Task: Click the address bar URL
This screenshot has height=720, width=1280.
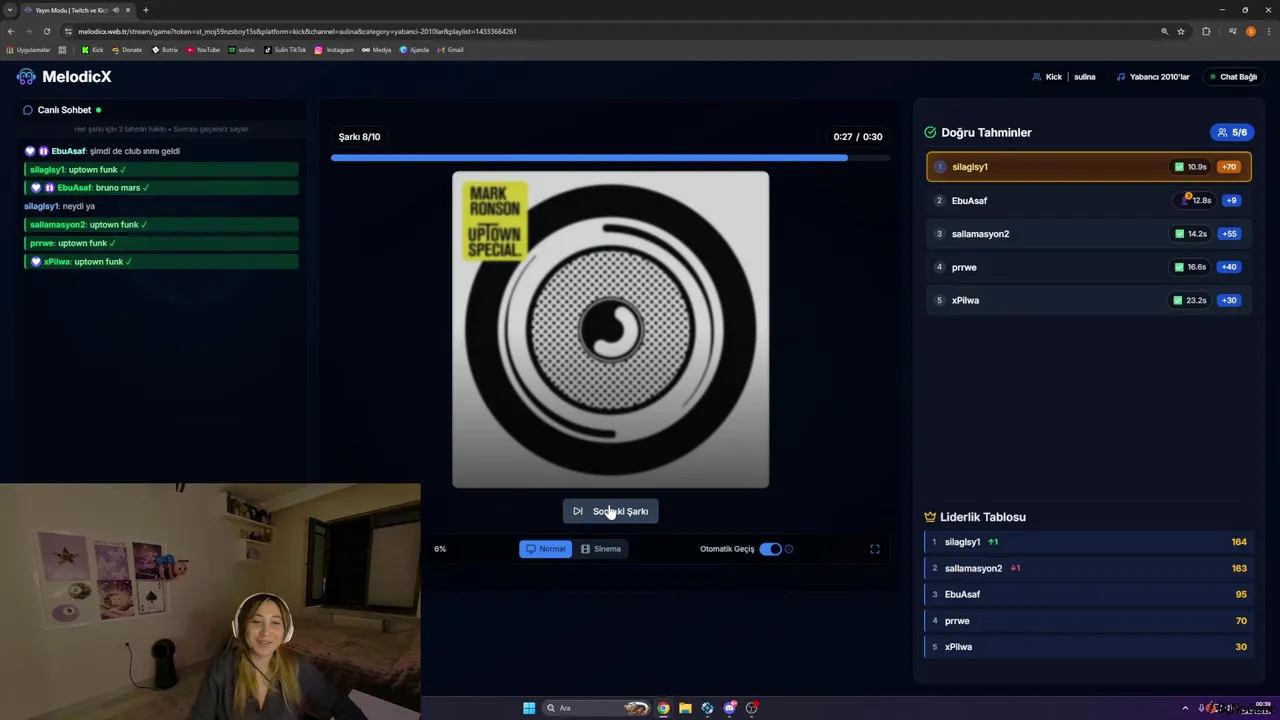Action: (x=297, y=31)
